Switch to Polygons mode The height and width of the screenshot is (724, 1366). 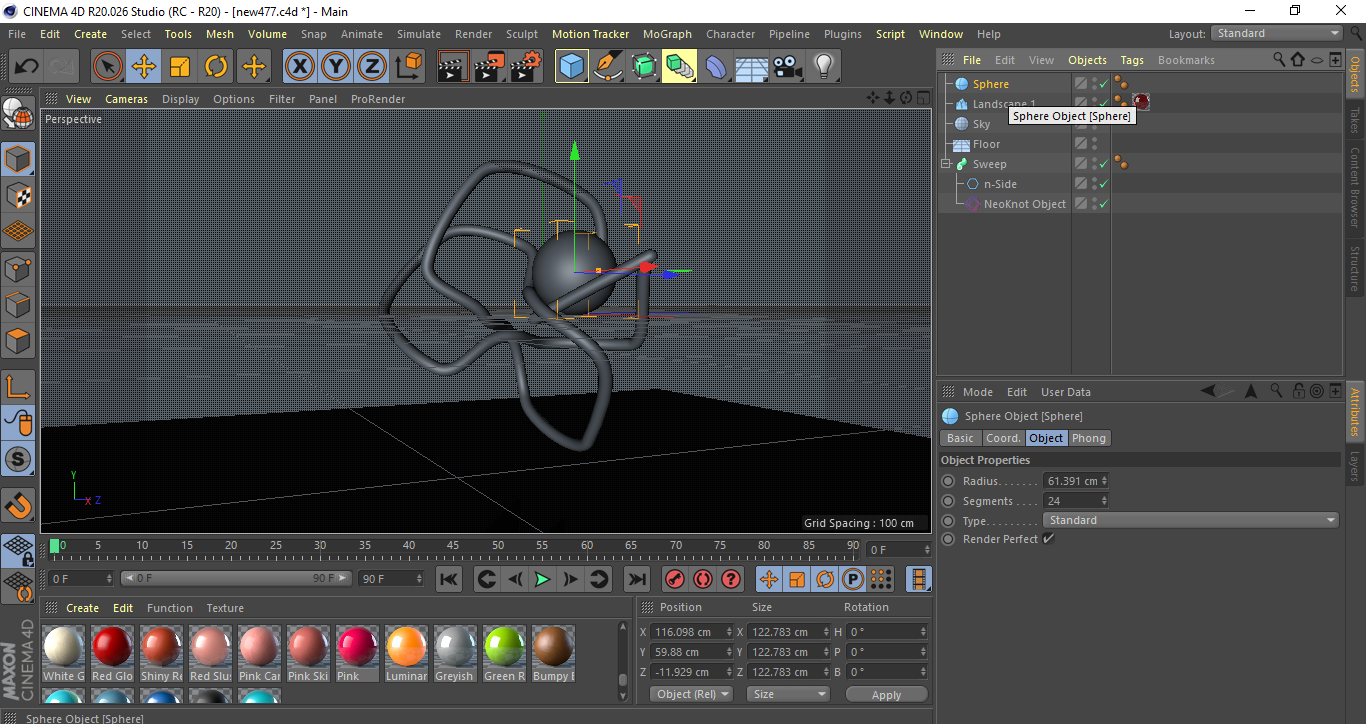pyautogui.click(x=18, y=341)
